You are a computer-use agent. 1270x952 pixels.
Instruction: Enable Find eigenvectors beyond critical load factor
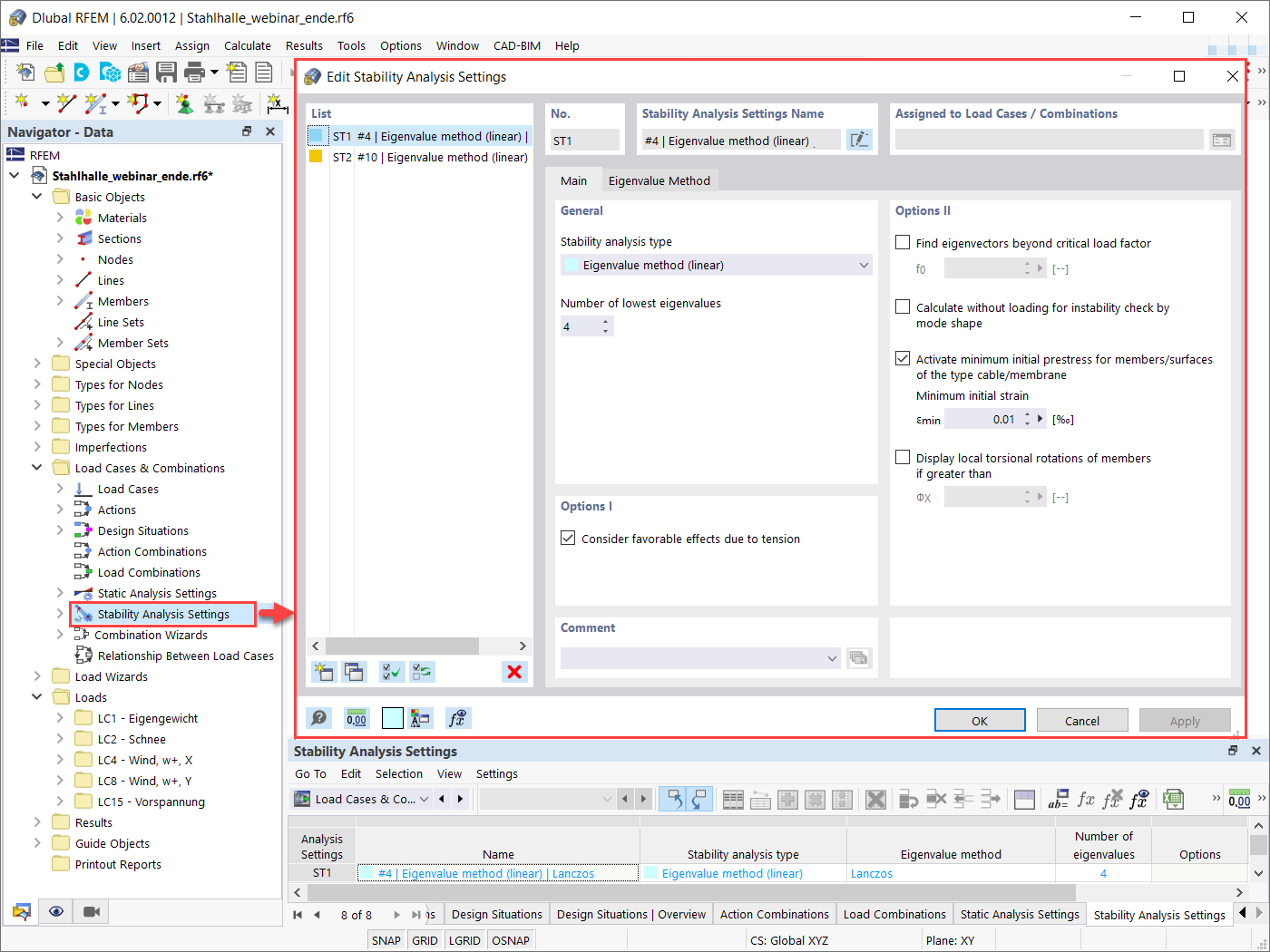903,242
